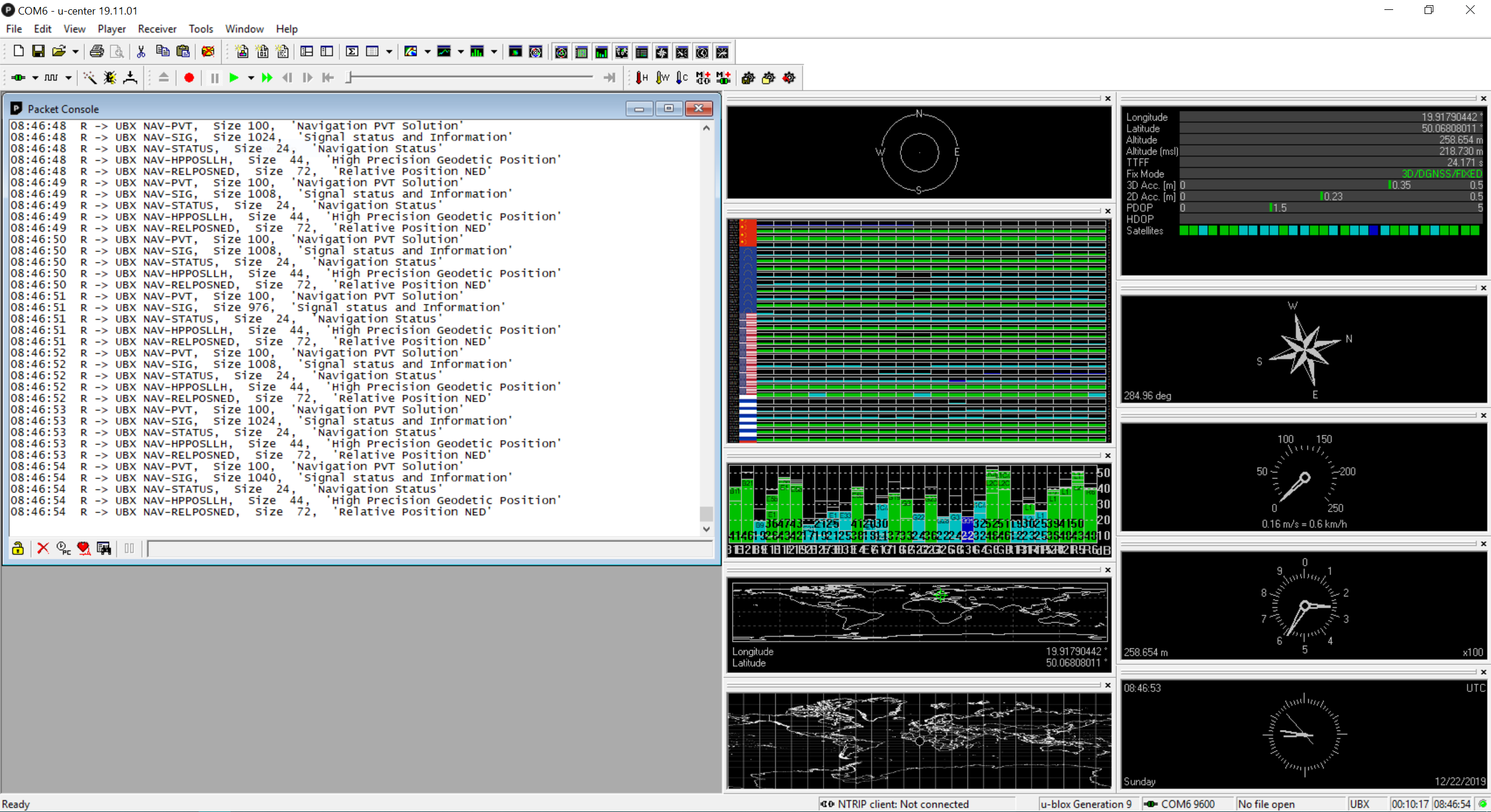Expand the Chart View dropdown arrow
The image size is (1491, 812).
point(460,52)
